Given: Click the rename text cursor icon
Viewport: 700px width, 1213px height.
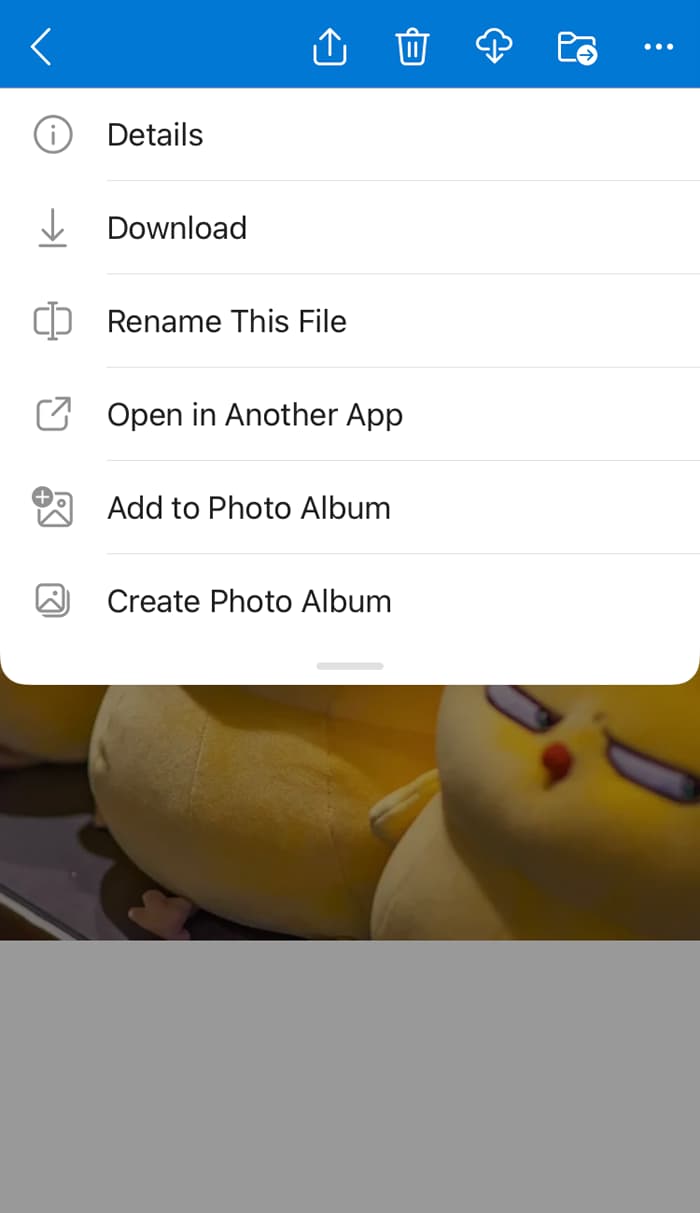Looking at the screenshot, I should [x=53, y=321].
